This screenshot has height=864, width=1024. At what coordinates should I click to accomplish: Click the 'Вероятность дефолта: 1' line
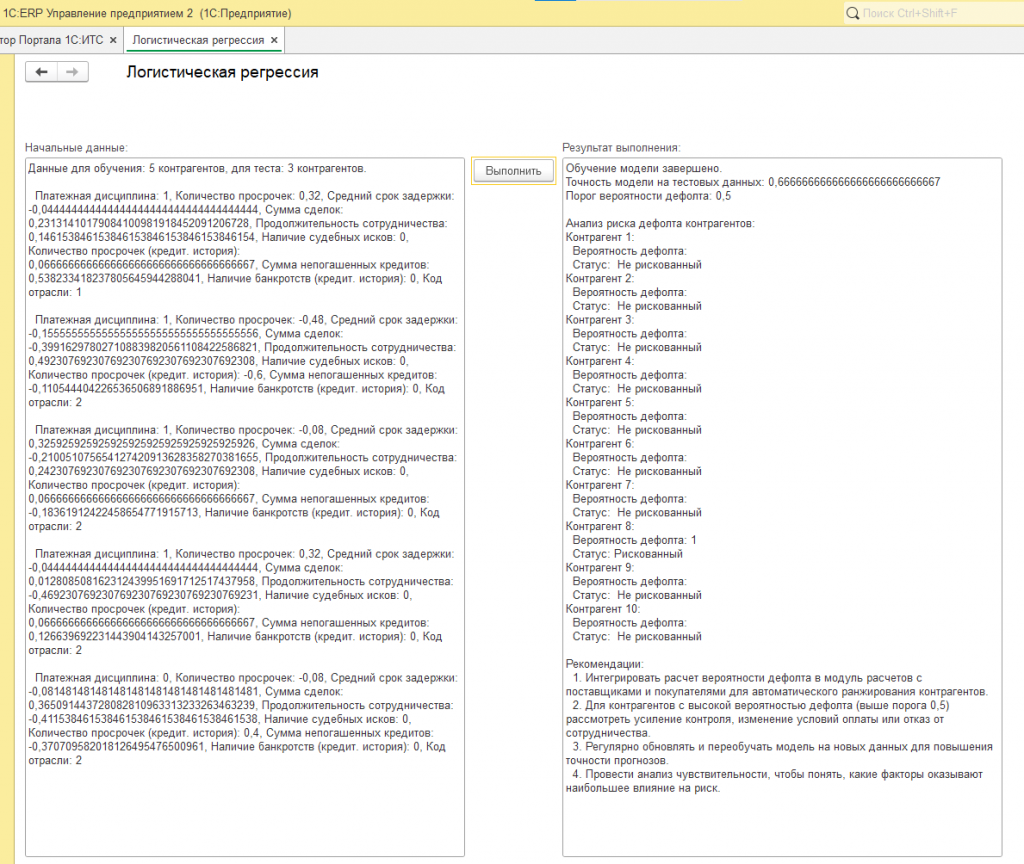click(635, 540)
